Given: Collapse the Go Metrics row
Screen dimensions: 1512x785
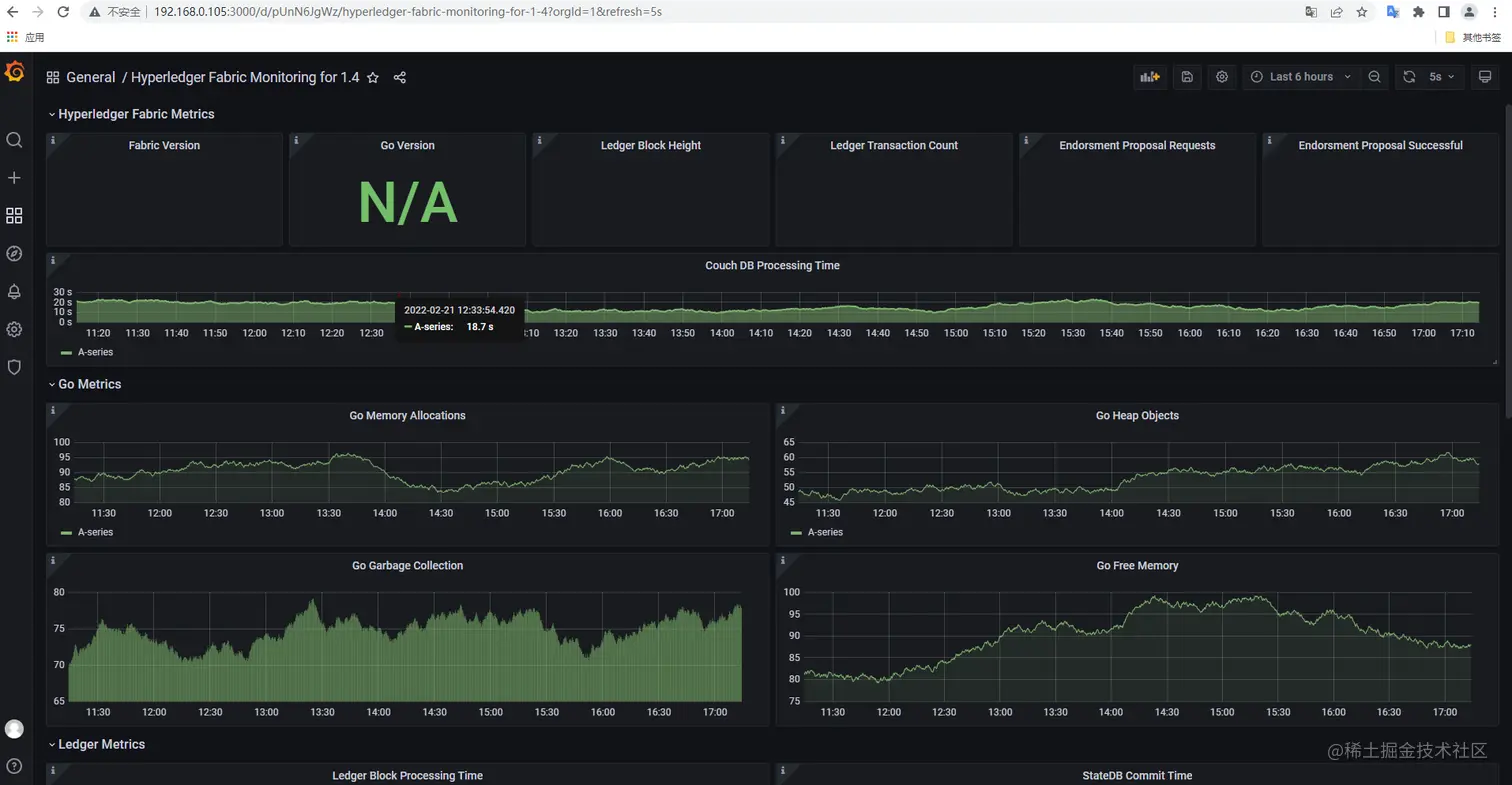Looking at the screenshot, I should point(85,384).
